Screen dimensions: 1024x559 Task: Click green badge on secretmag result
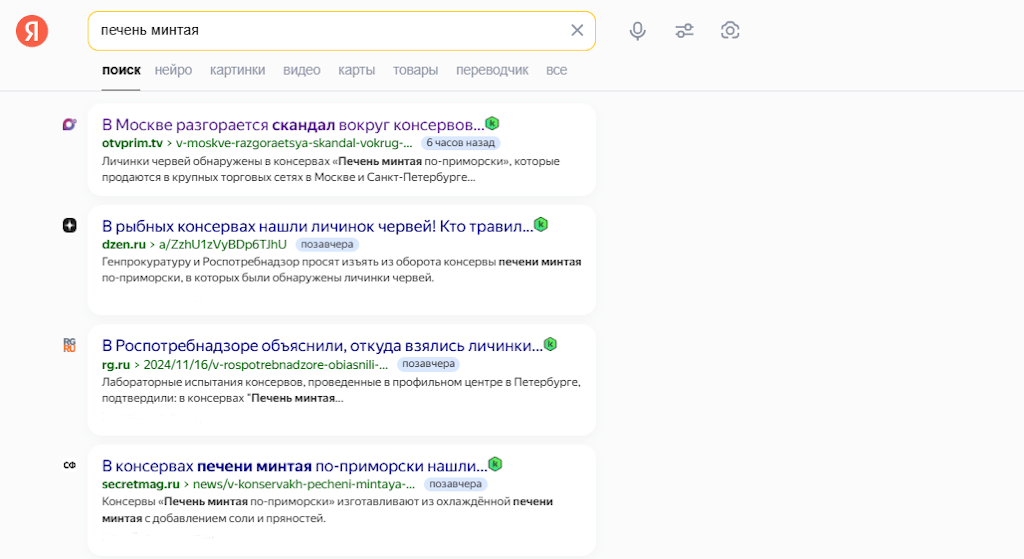495,464
